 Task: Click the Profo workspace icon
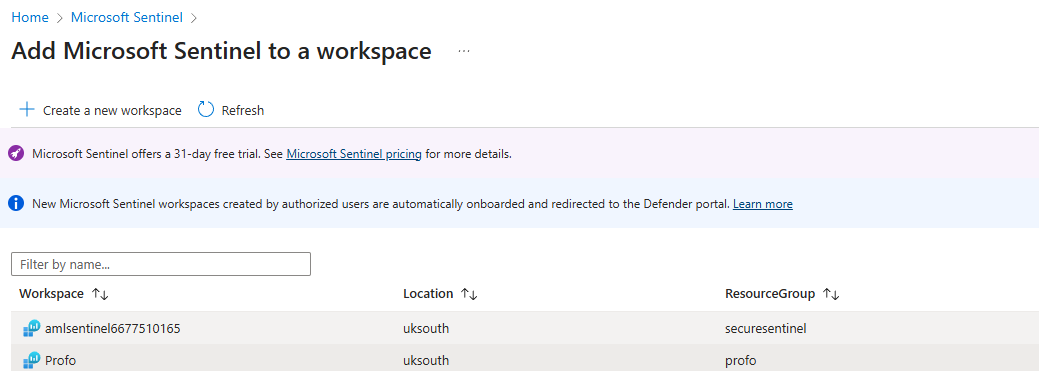(x=32, y=361)
